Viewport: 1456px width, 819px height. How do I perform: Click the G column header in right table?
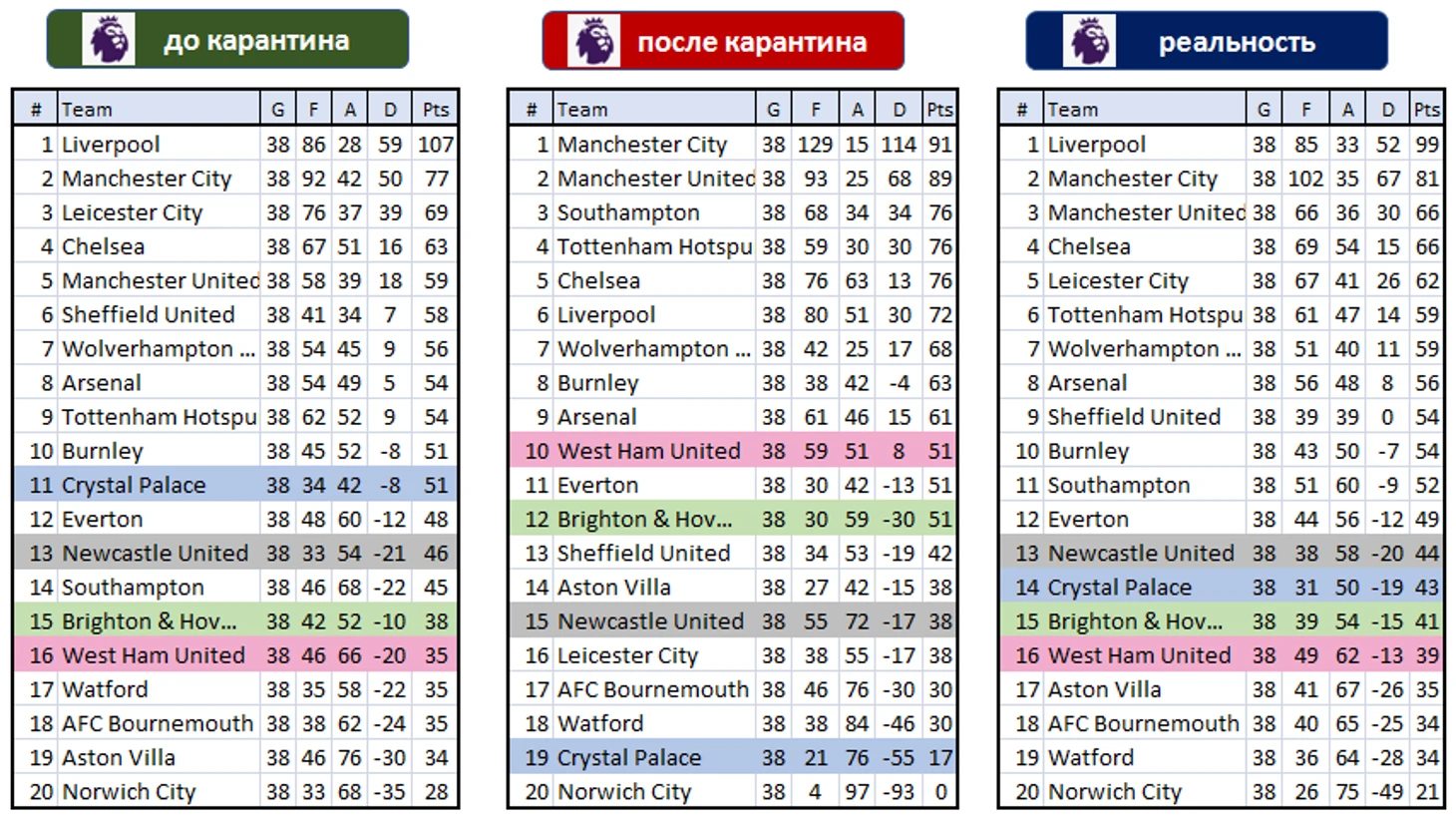click(x=1264, y=109)
